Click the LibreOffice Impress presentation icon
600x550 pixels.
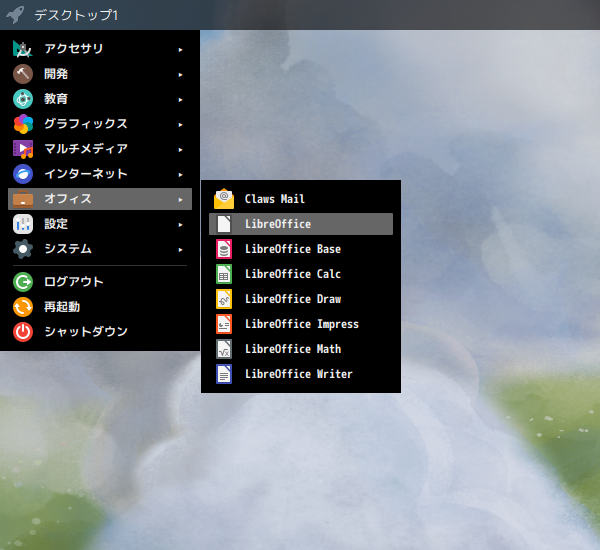pyautogui.click(x=224, y=324)
